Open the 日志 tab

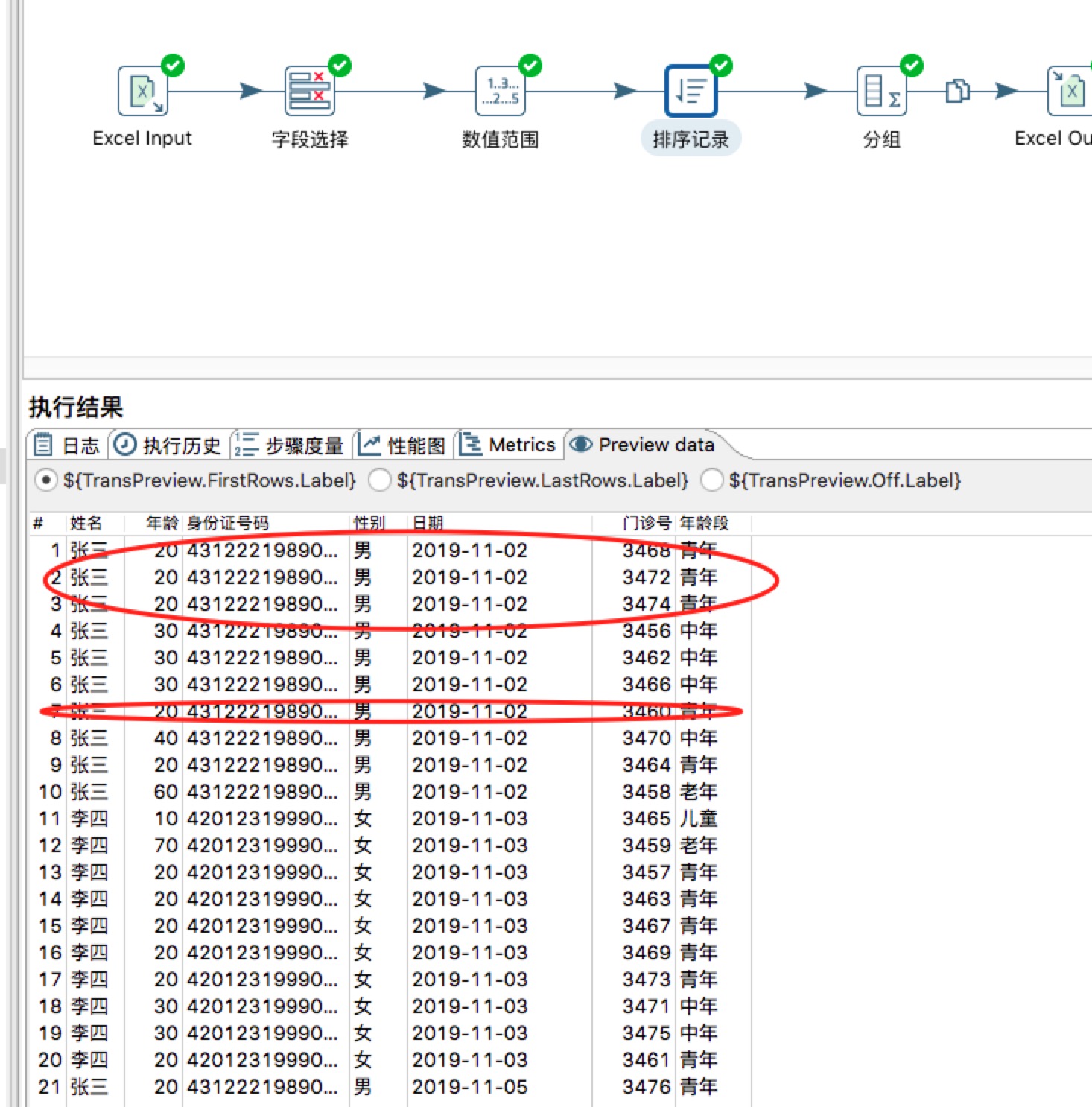pos(69,445)
